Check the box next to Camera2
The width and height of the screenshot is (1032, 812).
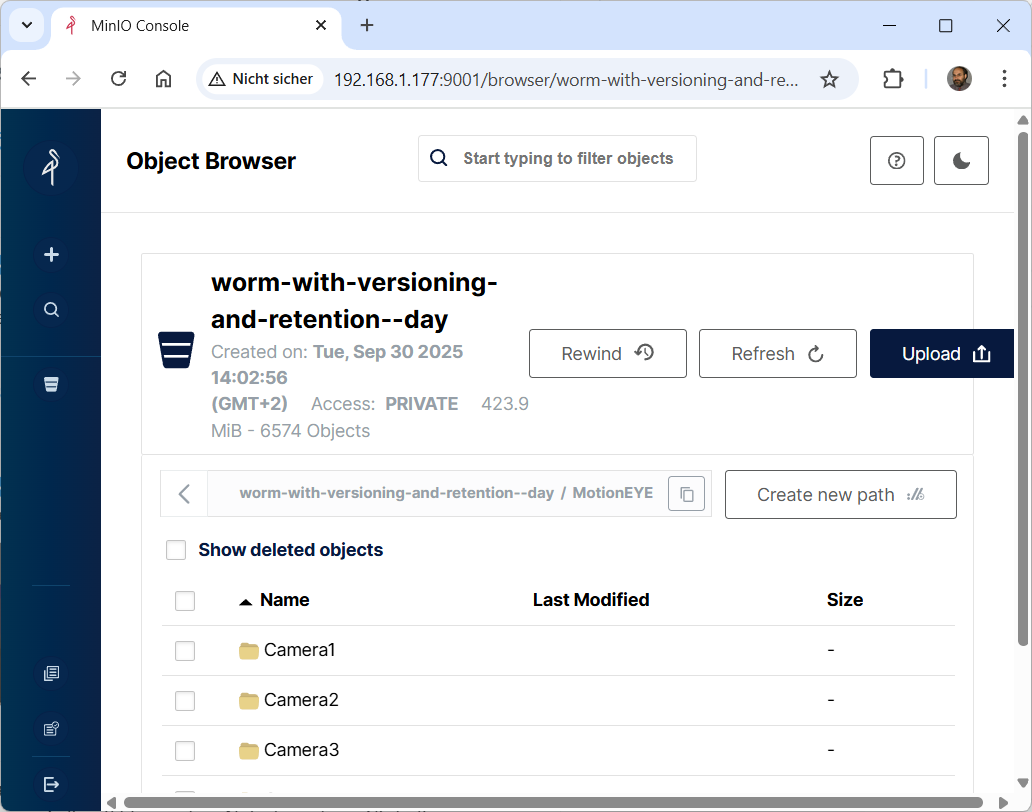(185, 701)
